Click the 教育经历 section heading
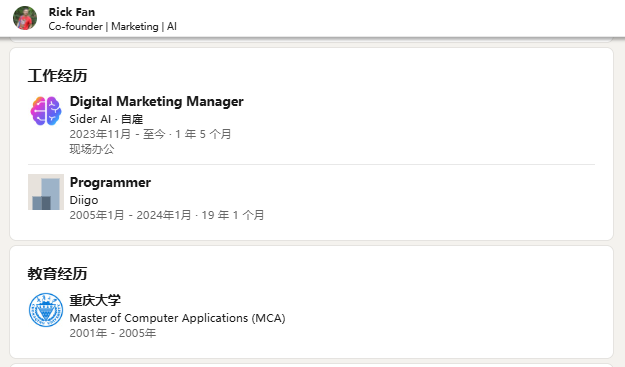The width and height of the screenshot is (625, 367). coord(57,274)
